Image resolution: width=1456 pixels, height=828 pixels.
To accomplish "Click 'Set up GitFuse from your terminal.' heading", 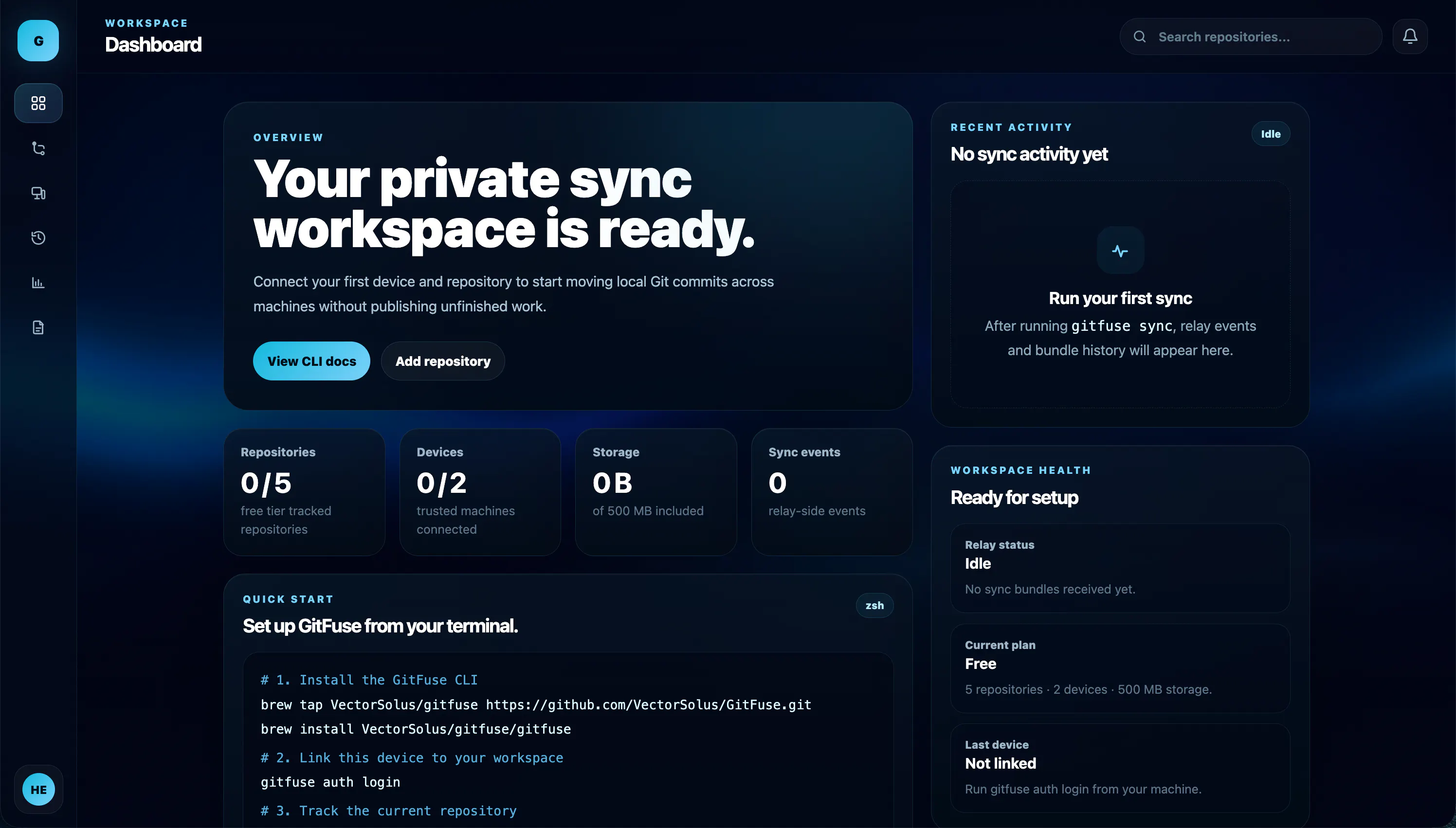I will pyautogui.click(x=380, y=626).
